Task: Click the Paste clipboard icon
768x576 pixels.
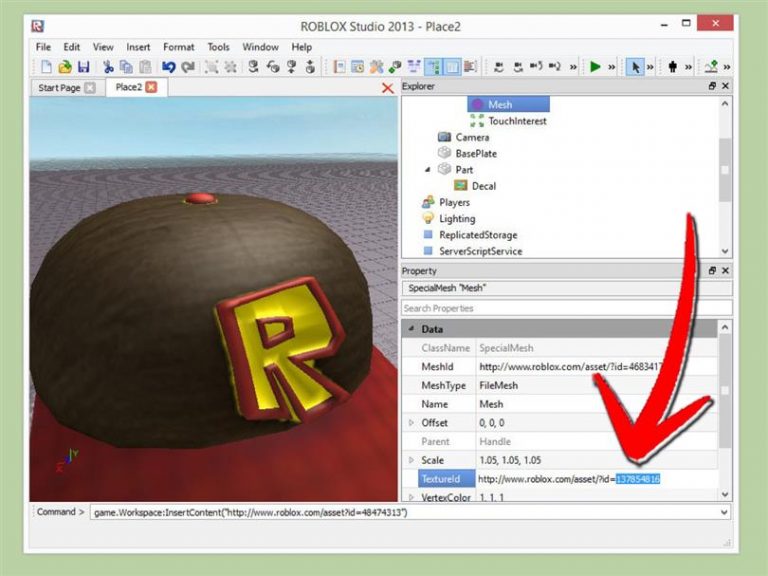Action: click(145, 67)
